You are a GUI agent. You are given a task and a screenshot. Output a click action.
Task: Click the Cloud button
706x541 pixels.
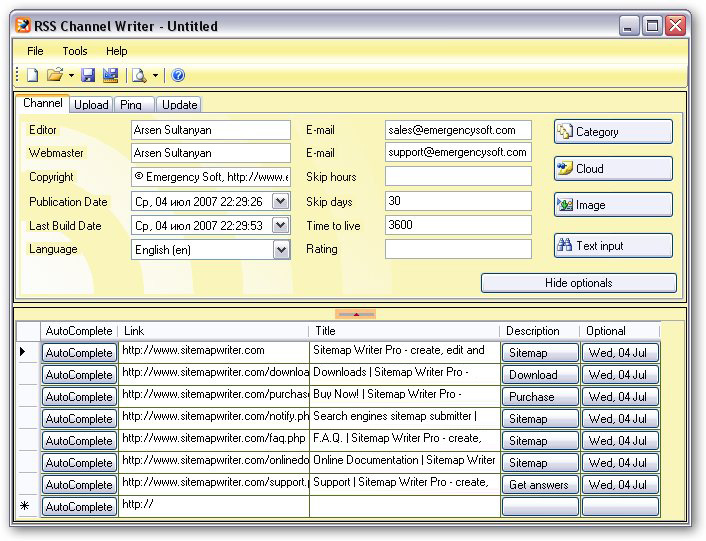point(613,169)
